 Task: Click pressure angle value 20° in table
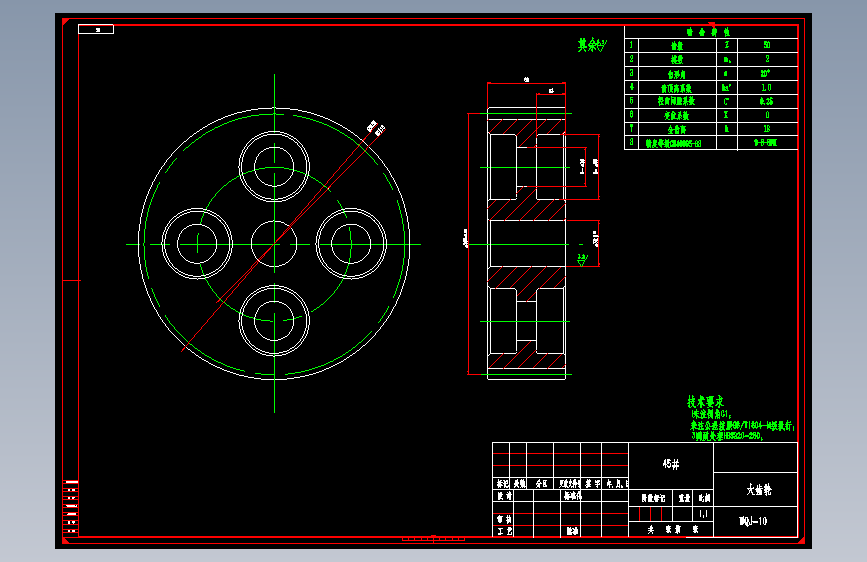click(x=765, y=74)
